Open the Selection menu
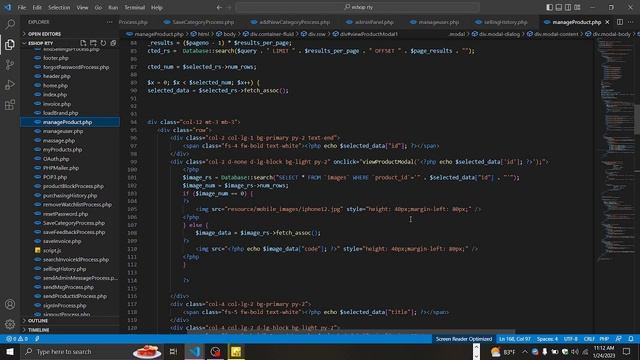Image resolution: width=640 pixels, height=360 pixels. point(59,7)
